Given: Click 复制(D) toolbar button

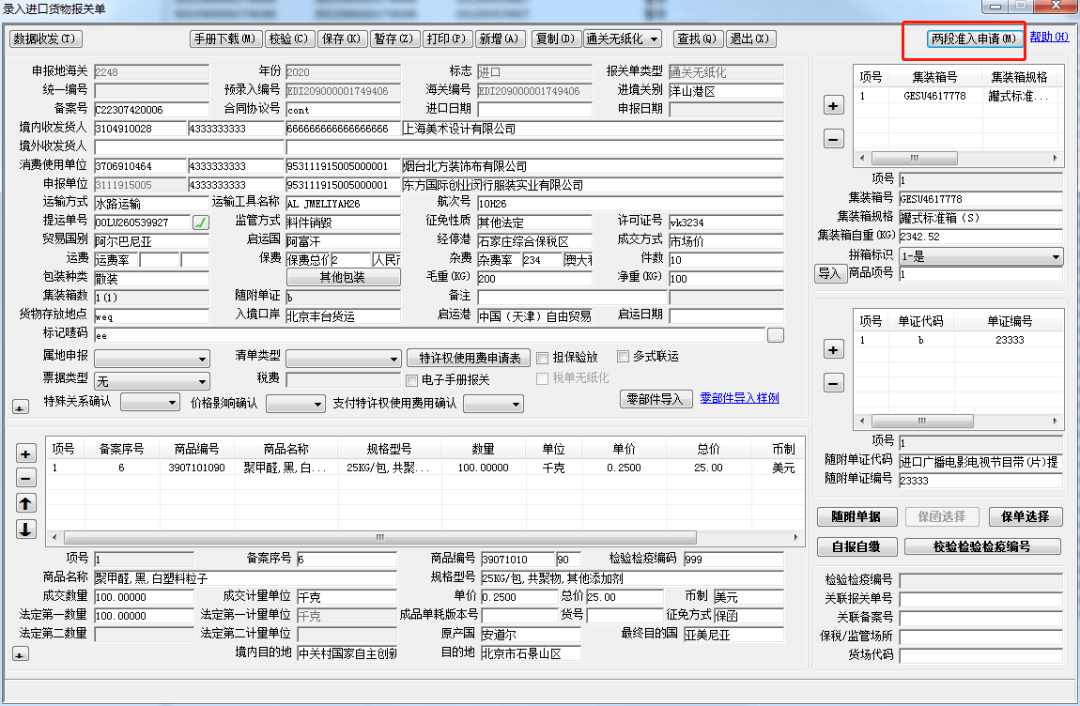Looking at the screenshot, I should coord(555,39).
